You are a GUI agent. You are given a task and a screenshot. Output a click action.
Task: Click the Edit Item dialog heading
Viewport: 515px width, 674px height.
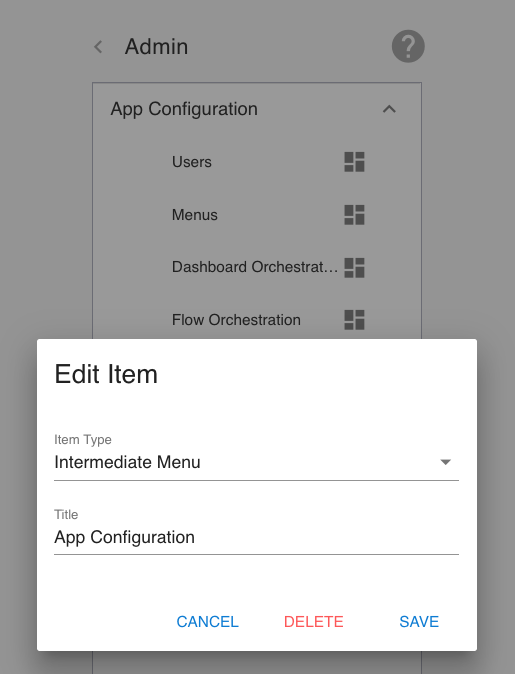pyautogui.click(x=106, y=374)
